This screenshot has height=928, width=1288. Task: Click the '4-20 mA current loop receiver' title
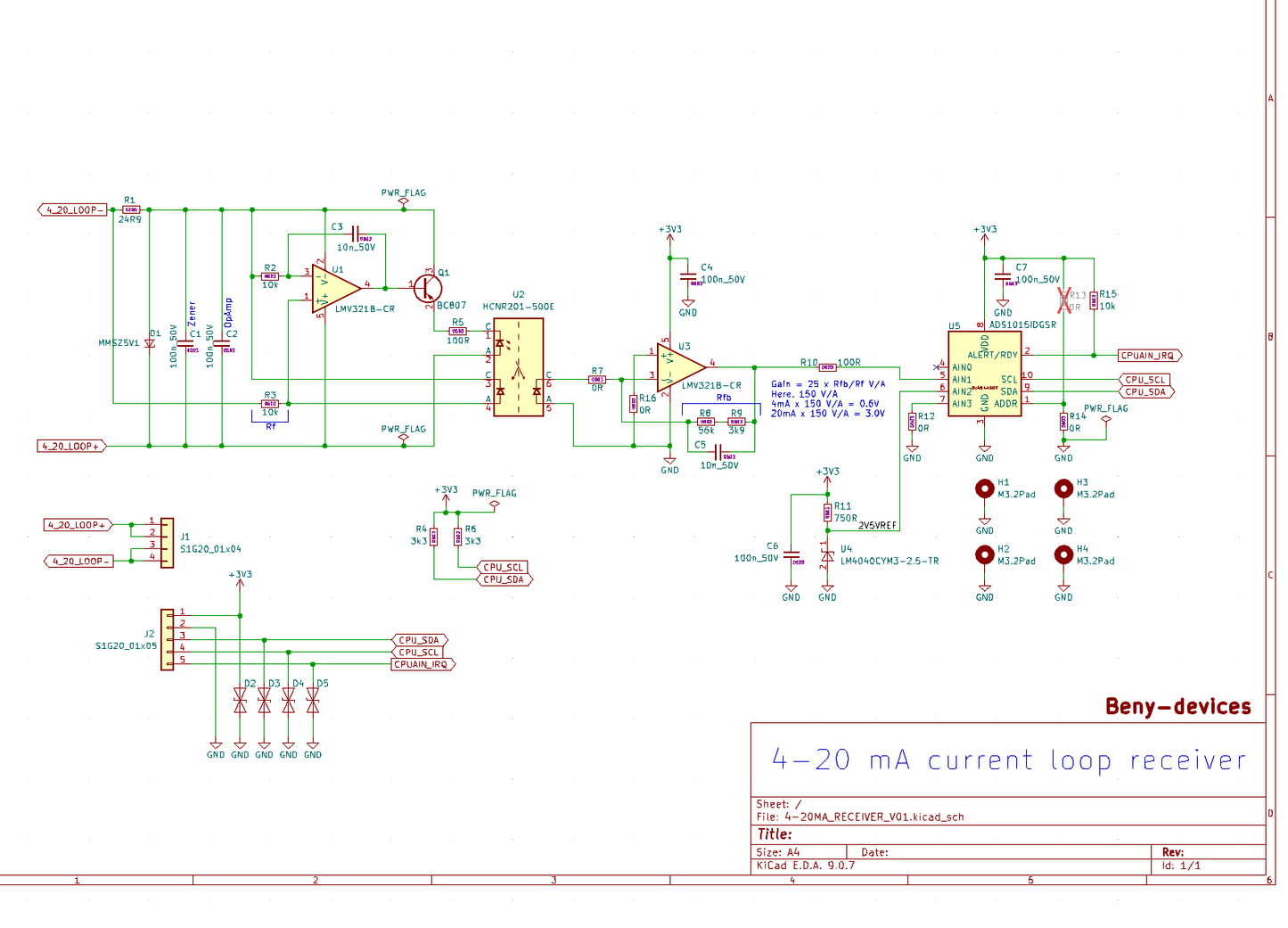click(1009, 760)
